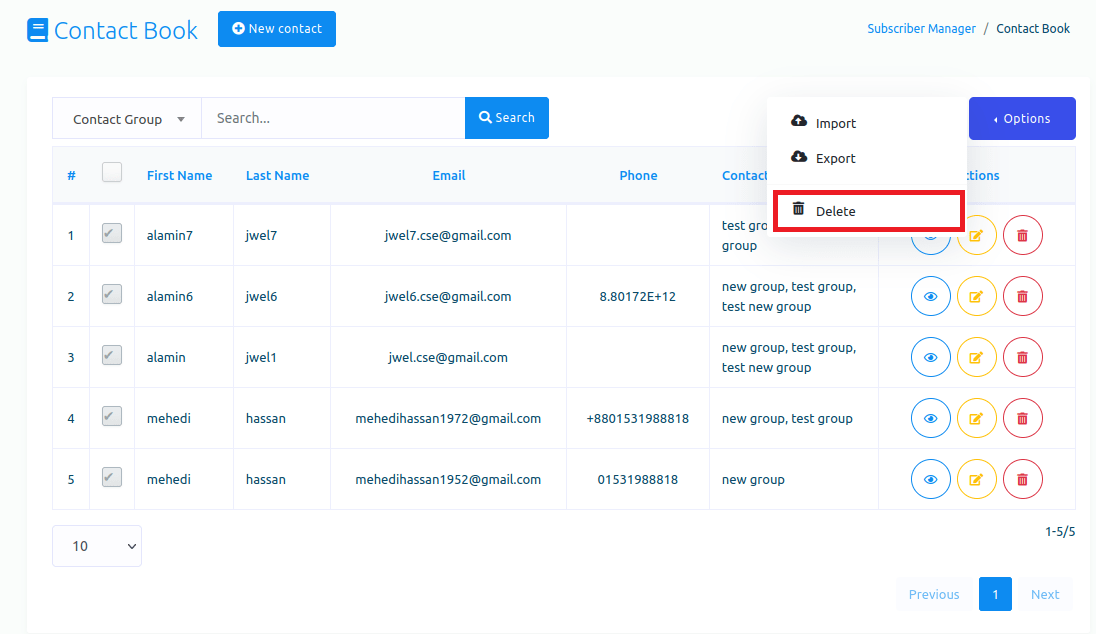The width and height of the screenshot is (1096, 634).
Task: Open the Subscriber Manager breadcrumb link
Action: pos(921,29)
